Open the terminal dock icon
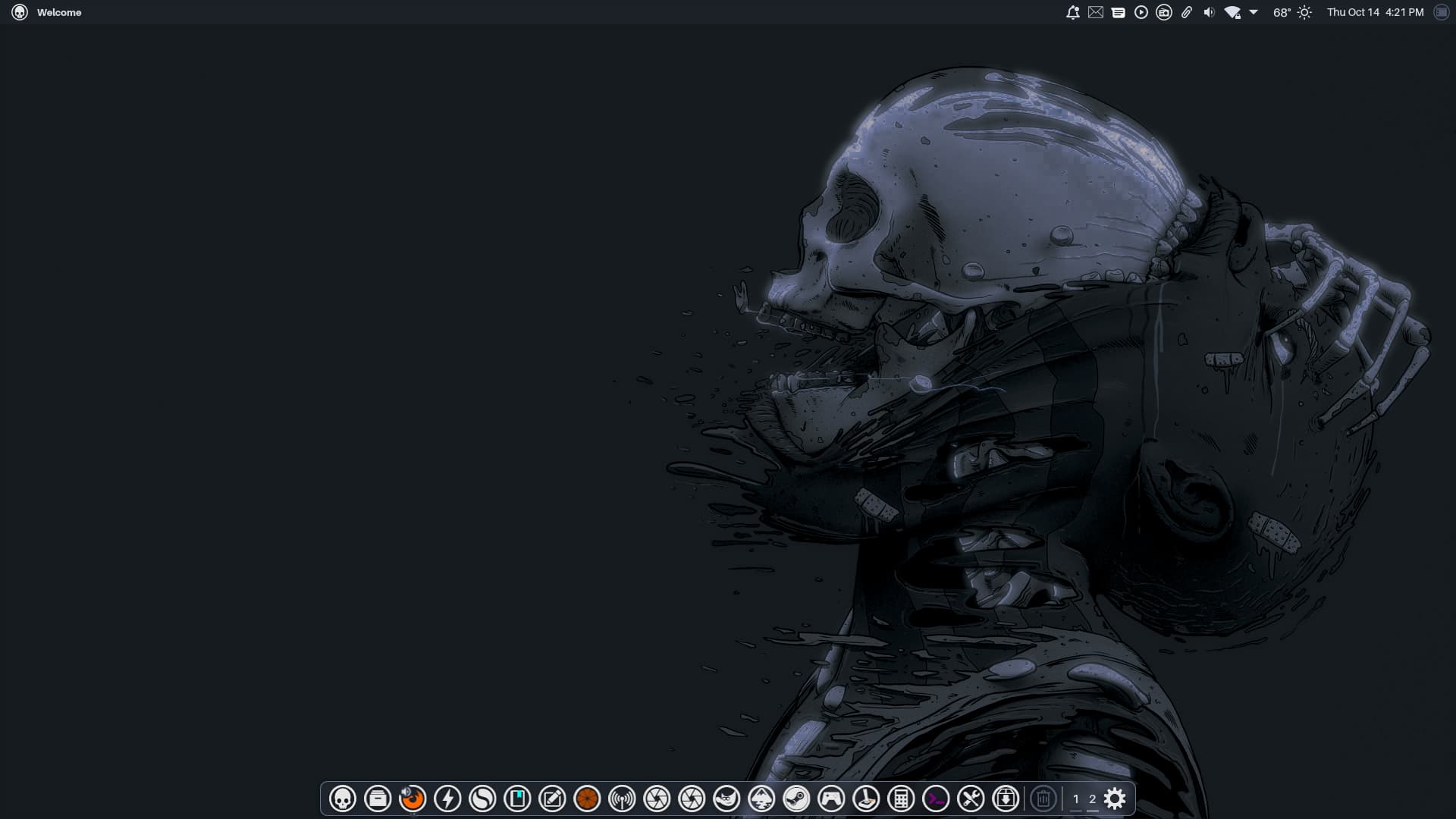The height and width of the screenshot is (819, 1456). coord(936,799)
